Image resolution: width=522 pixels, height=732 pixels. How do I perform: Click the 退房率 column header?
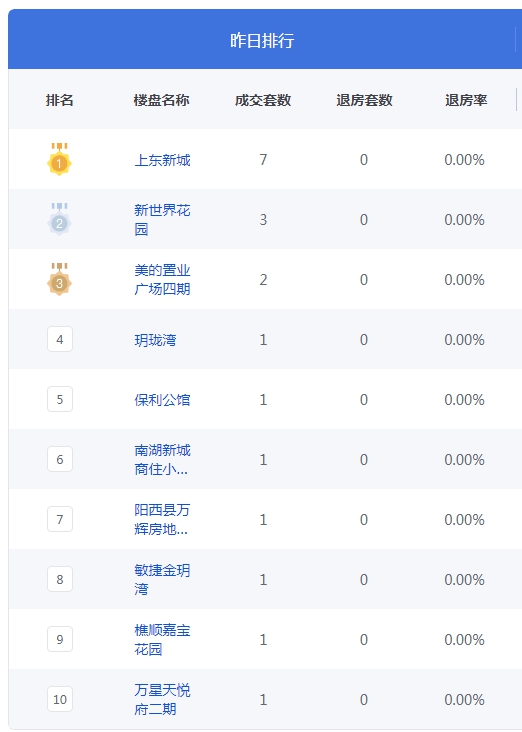click(466, 100)
